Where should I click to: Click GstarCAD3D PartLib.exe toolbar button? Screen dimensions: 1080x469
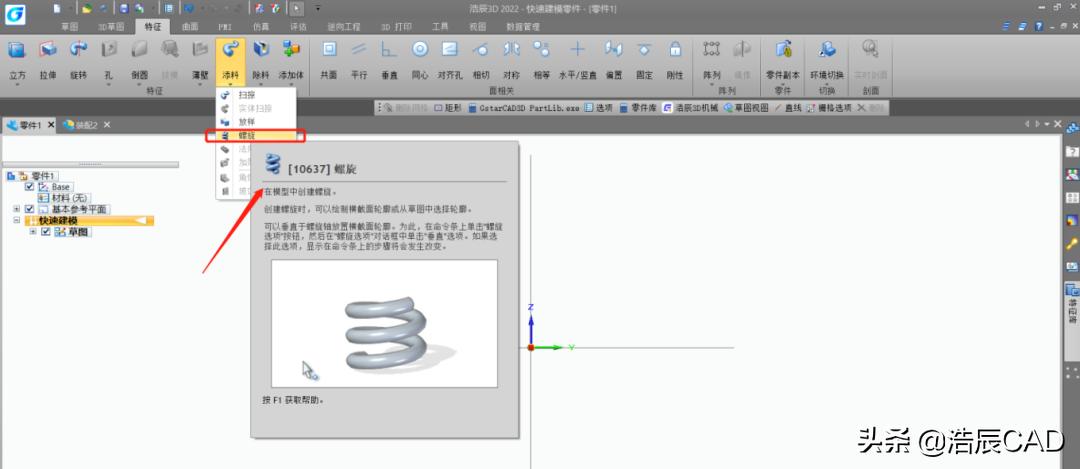[x=523, y=108]
